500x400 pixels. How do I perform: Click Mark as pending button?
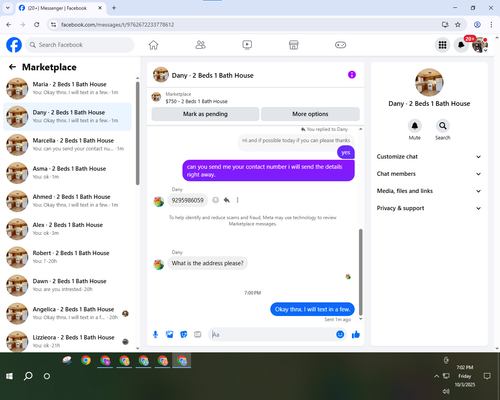point(205,114)
